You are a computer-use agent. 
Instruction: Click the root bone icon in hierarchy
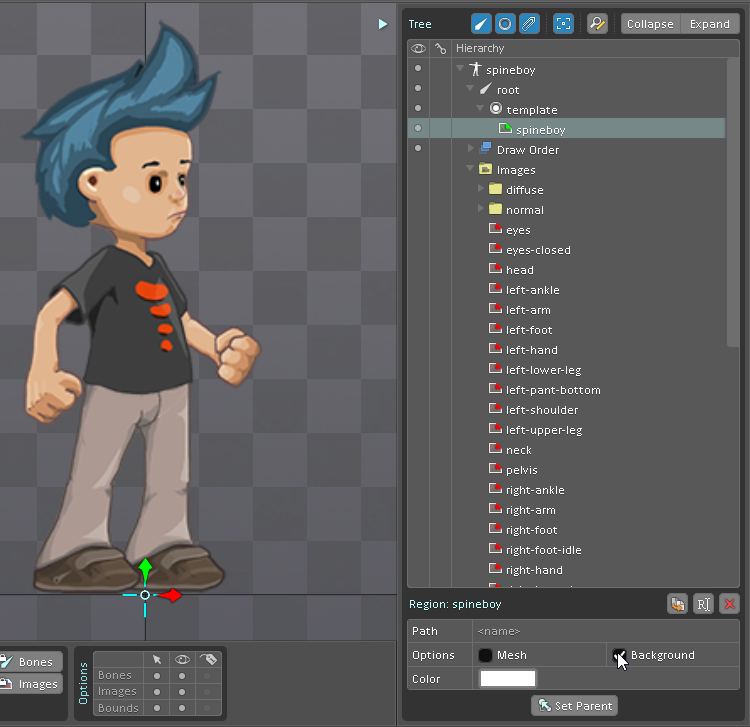click(486, 89)
